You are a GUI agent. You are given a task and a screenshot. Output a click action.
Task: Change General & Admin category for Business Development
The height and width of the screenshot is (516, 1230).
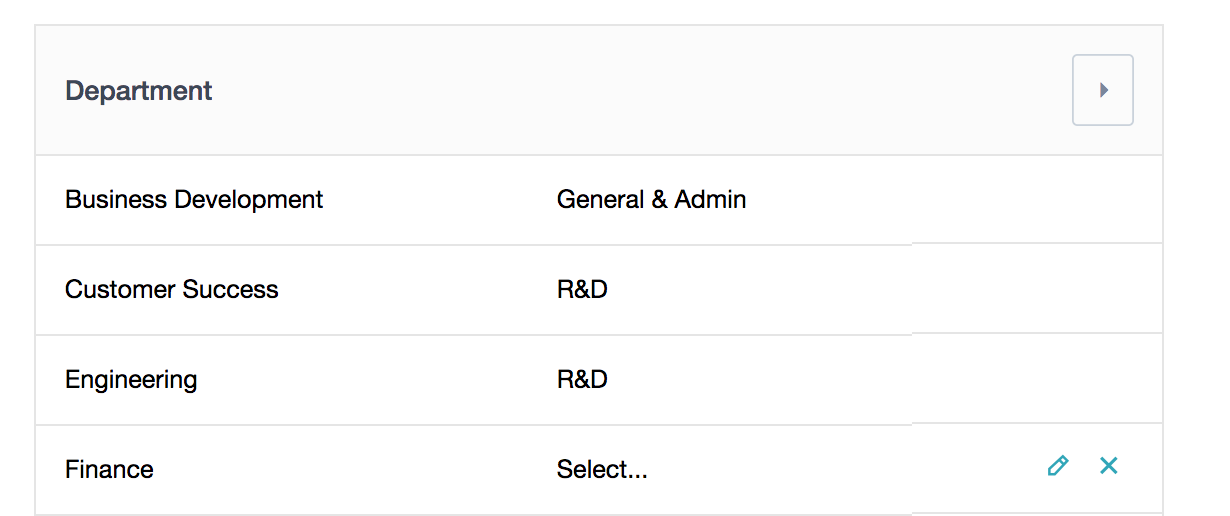[x=651, y=199]
